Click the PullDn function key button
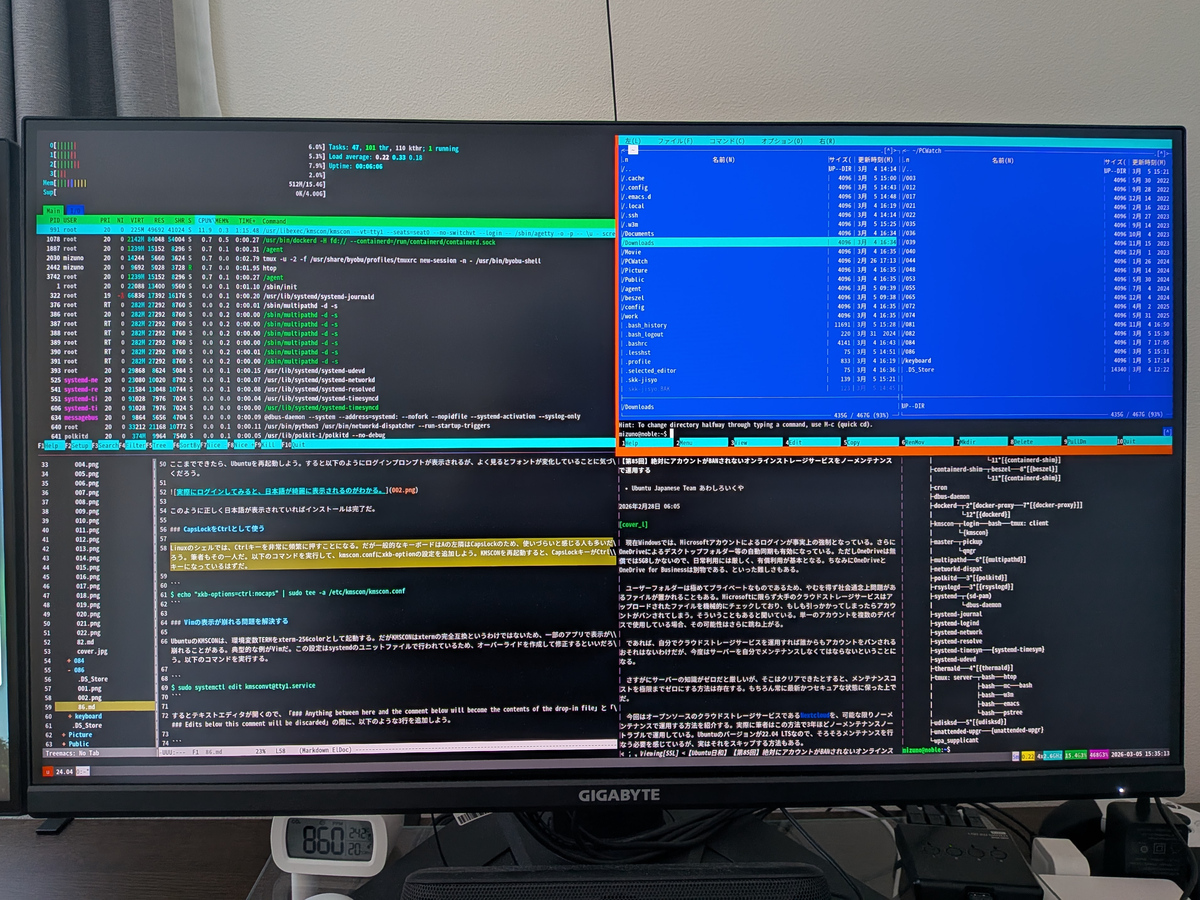 click(x=1074, y=441)
